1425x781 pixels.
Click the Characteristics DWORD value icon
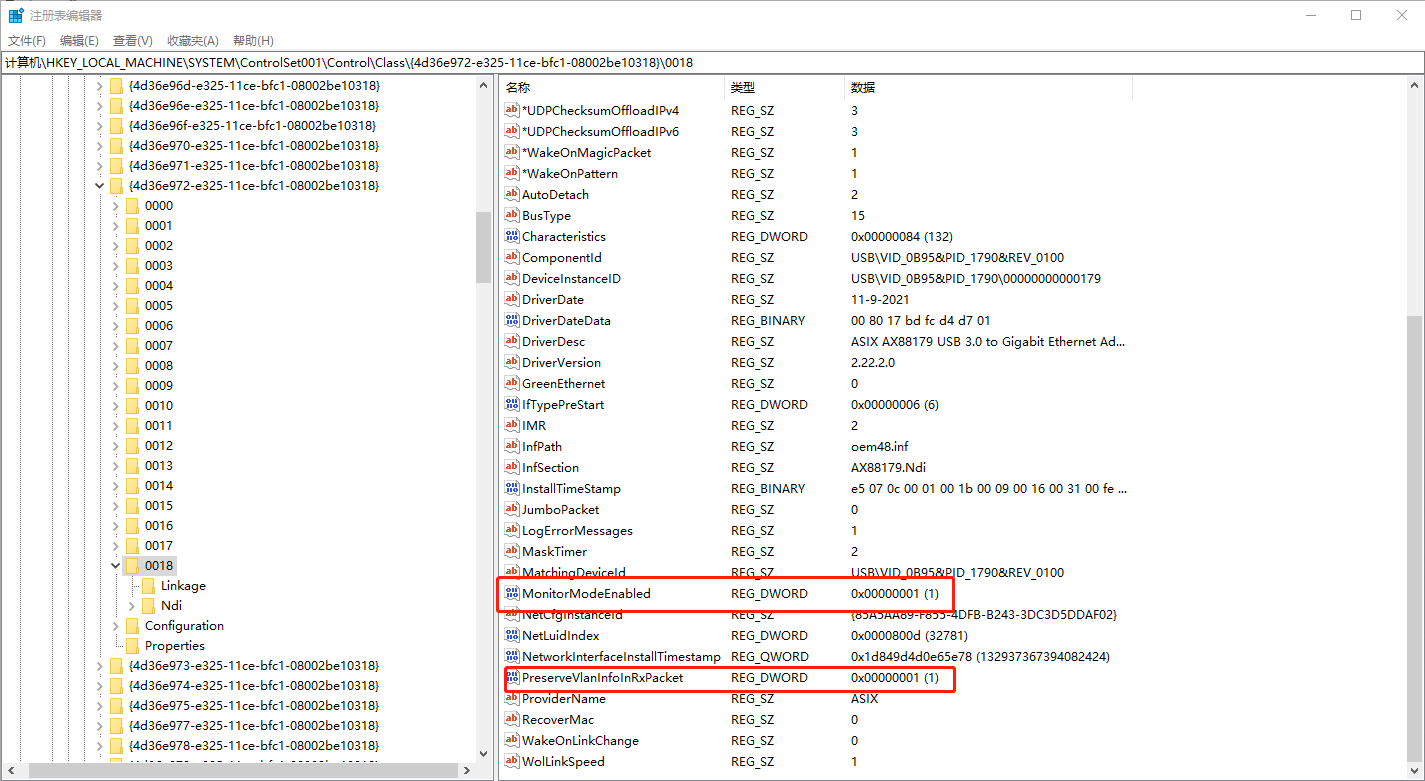[512, 236]
